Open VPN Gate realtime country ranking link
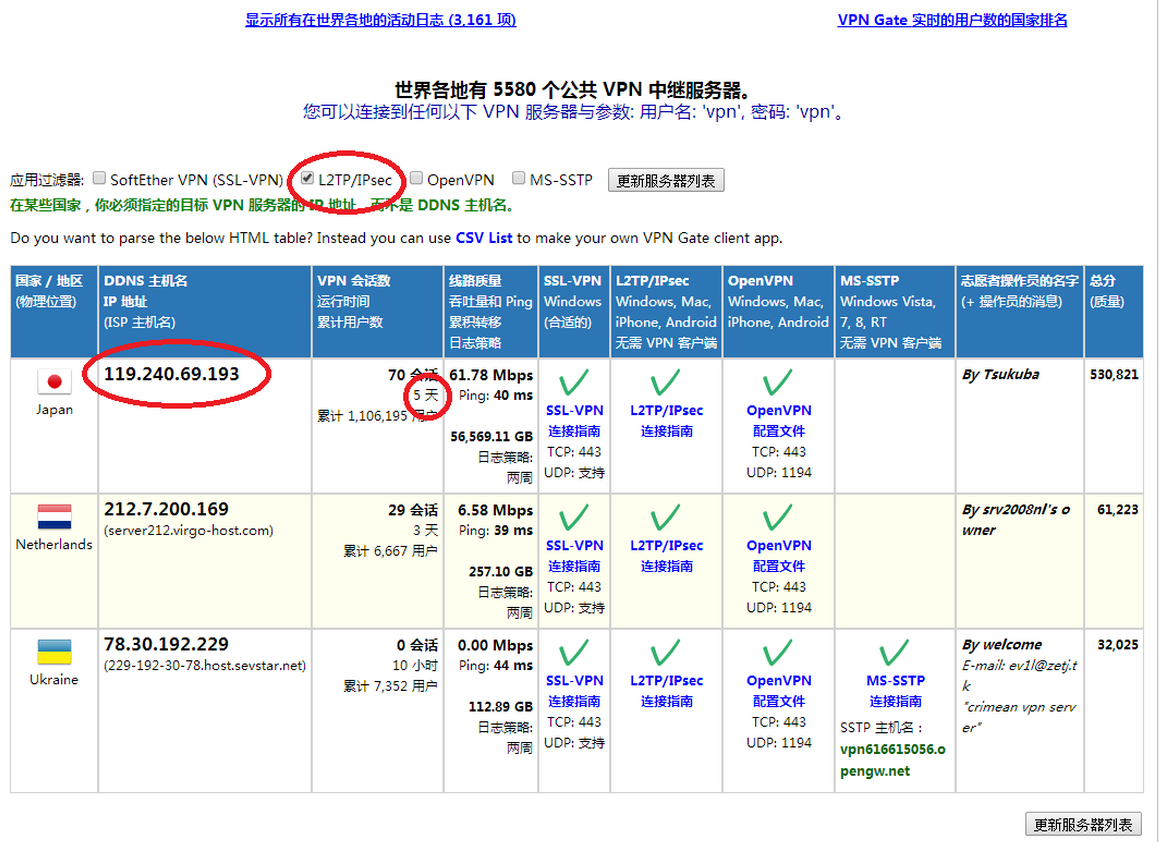Image resolution: width=1159 pixels, height=842 pixels. (952, 20)
